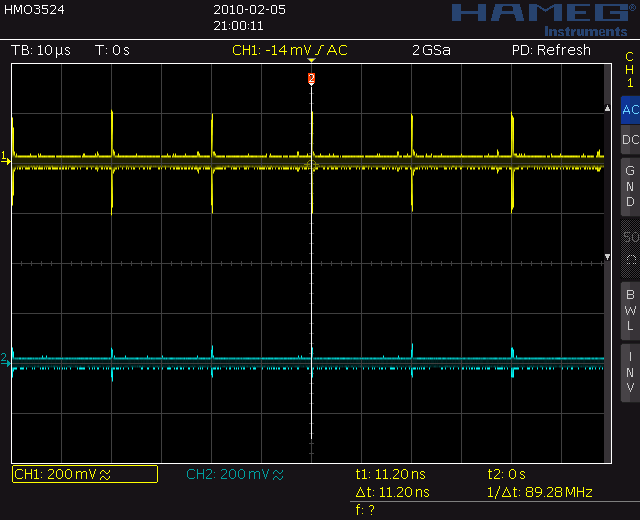
Task: Click the channel 2 ground level indicator
Action: coord(5,360)
